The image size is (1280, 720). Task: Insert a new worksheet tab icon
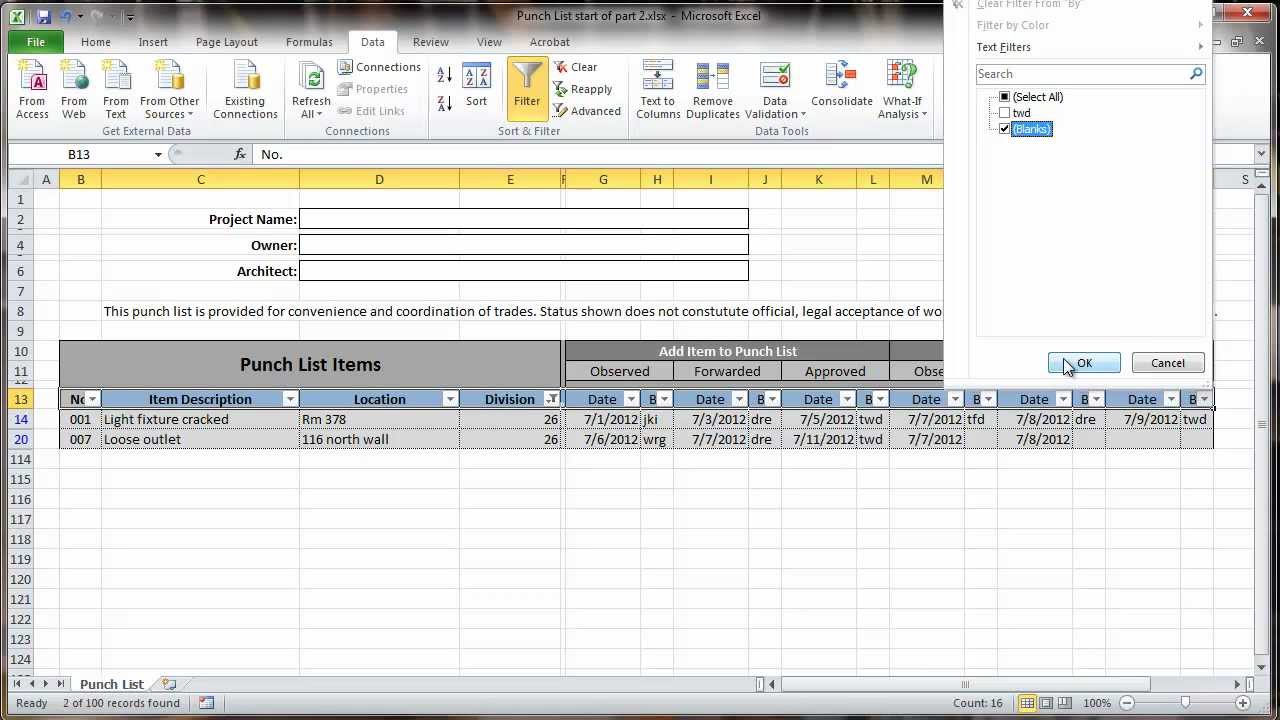tap(169, 684)
